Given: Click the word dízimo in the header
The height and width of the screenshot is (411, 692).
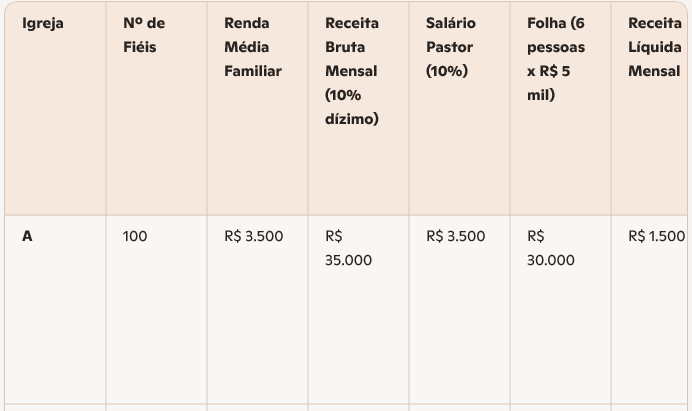Looking at the screenshot, I should click(352, 119).
